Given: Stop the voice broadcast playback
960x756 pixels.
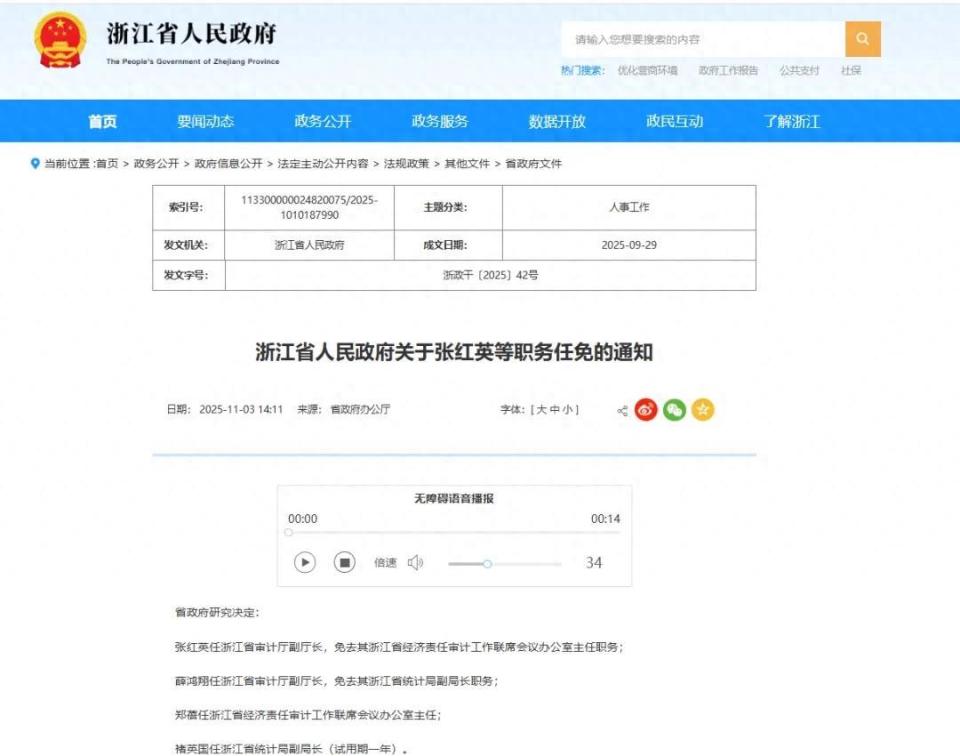Looking at the screenshot, I should pyautogui.click(x=345, y=563).
